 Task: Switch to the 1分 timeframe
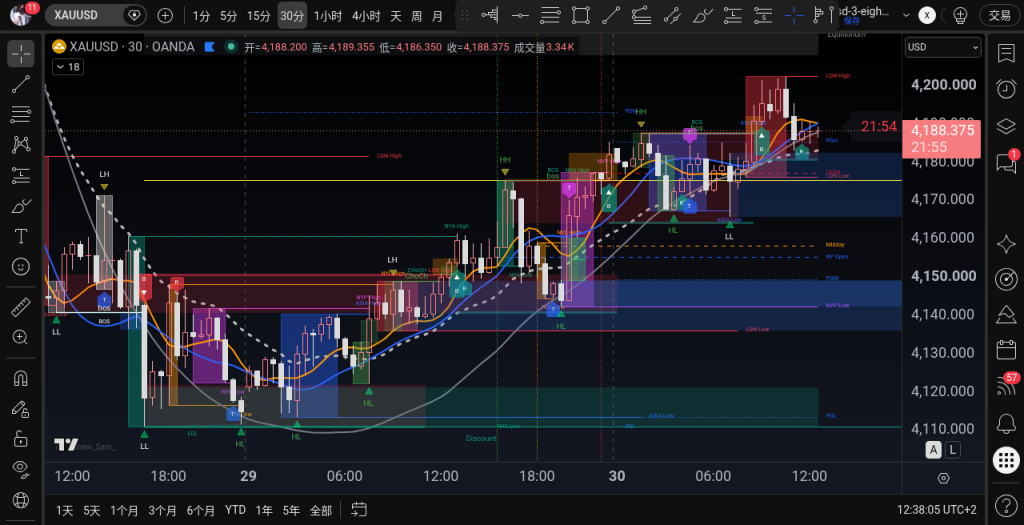tap(201, 16)
